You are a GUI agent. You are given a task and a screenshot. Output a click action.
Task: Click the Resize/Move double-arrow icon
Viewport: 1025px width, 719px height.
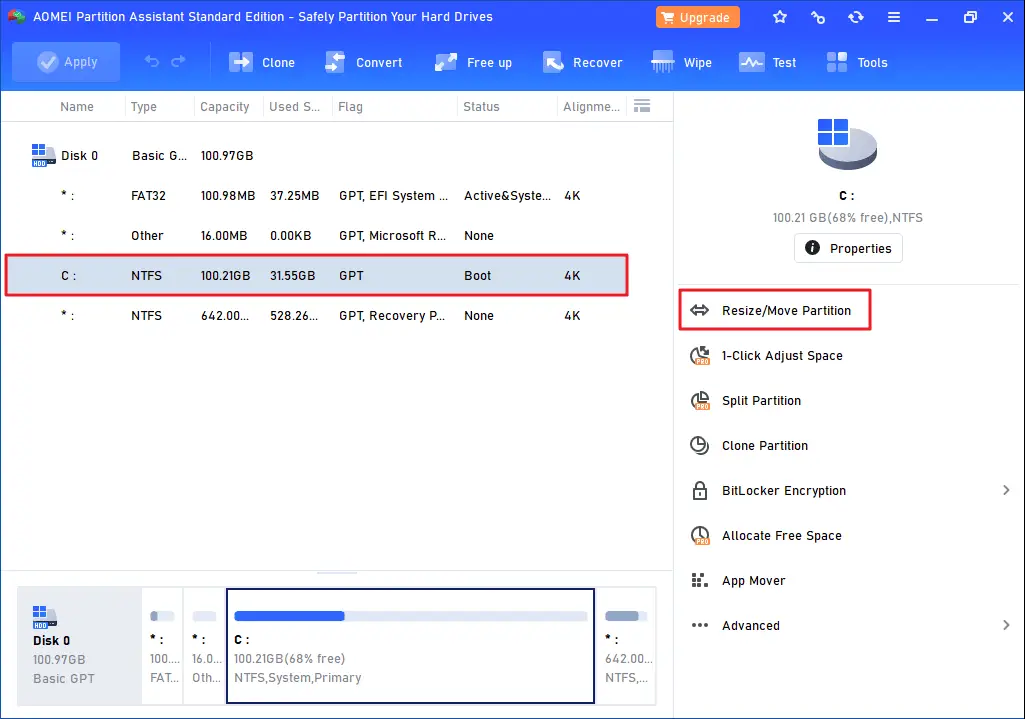(699, 310)
